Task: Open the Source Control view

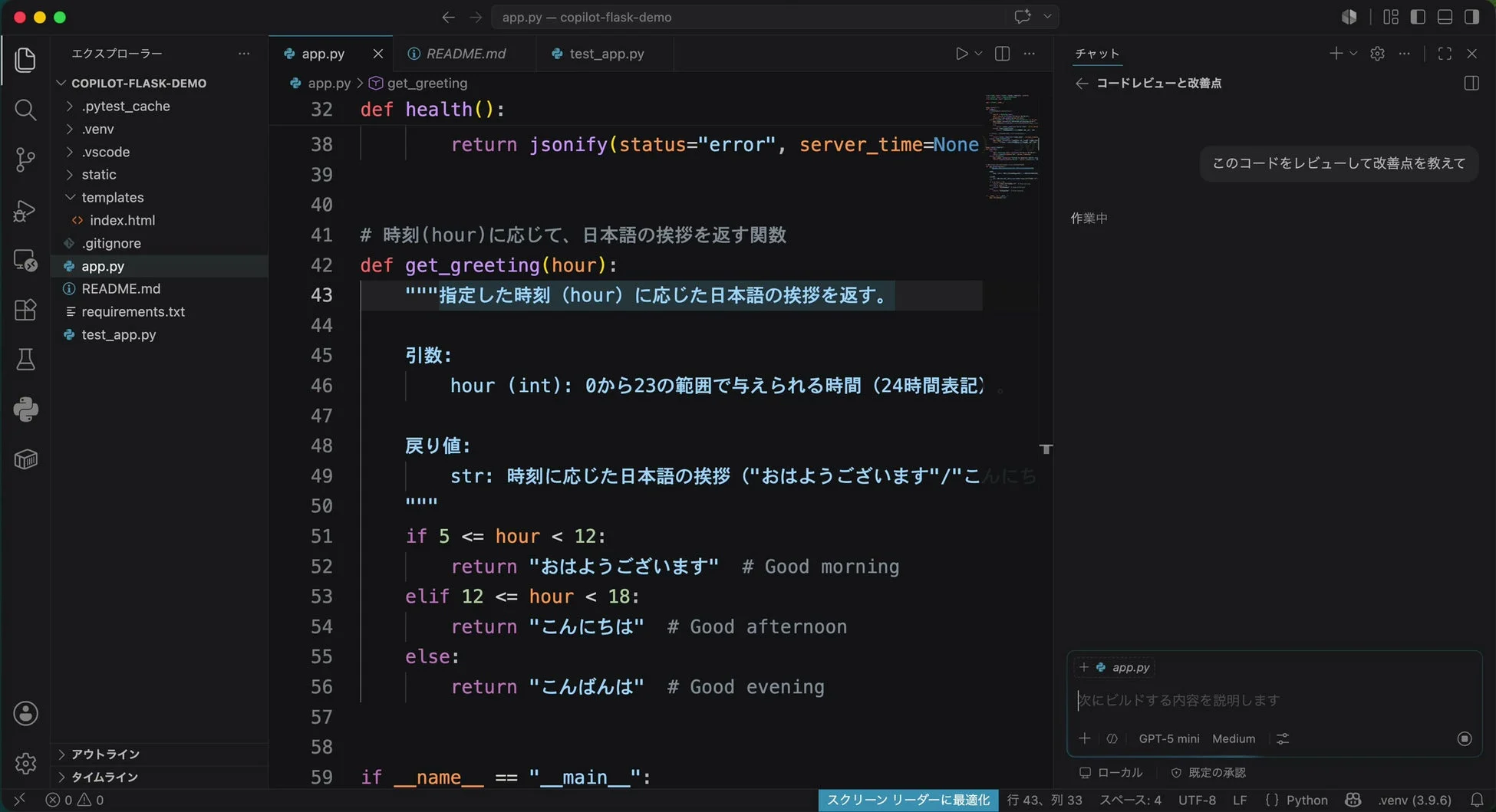Action: [x=25, y=159]
